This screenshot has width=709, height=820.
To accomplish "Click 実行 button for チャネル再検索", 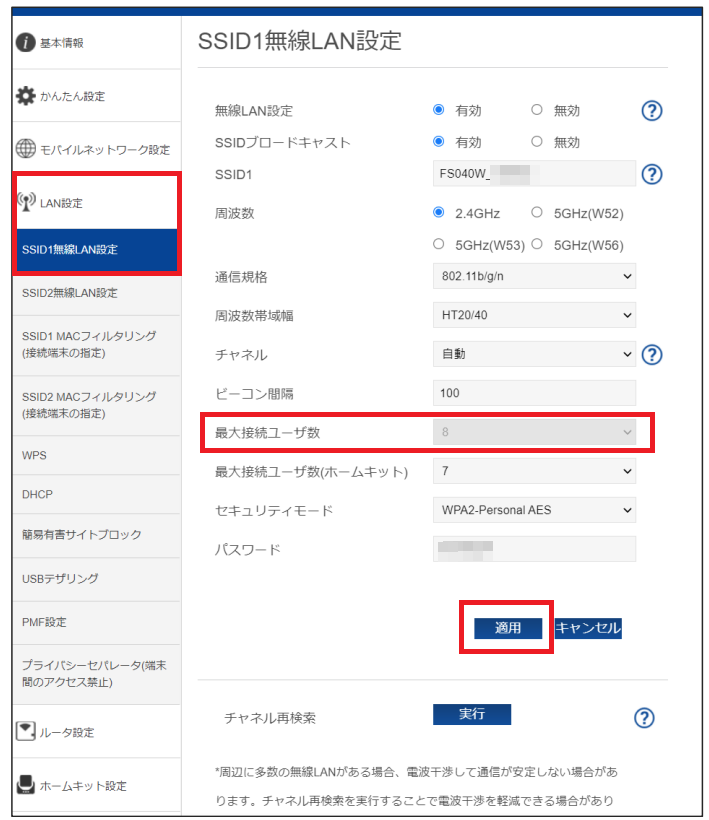I will (472, 714).
